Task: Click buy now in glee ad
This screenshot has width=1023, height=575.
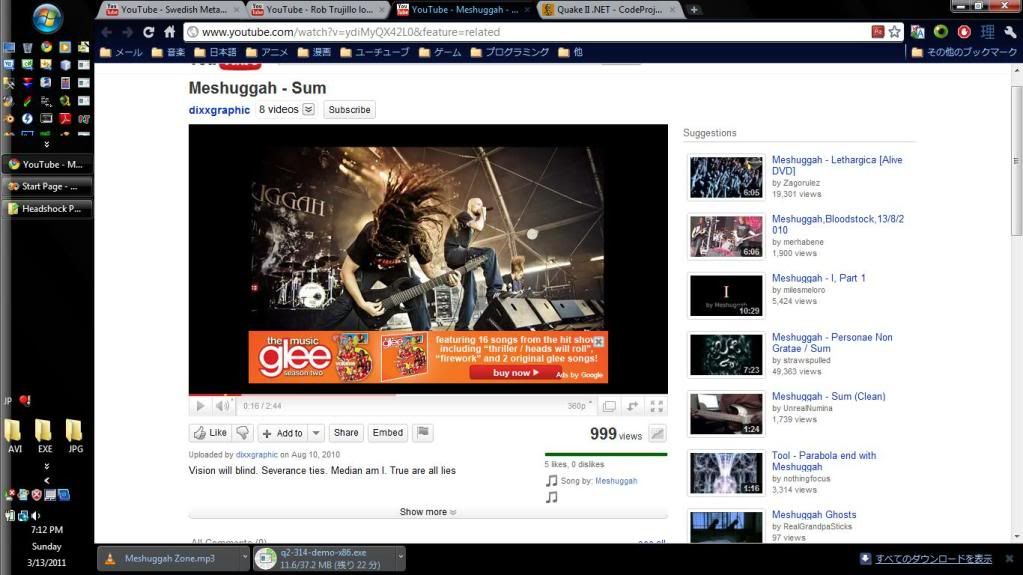Action: (515, 373)
